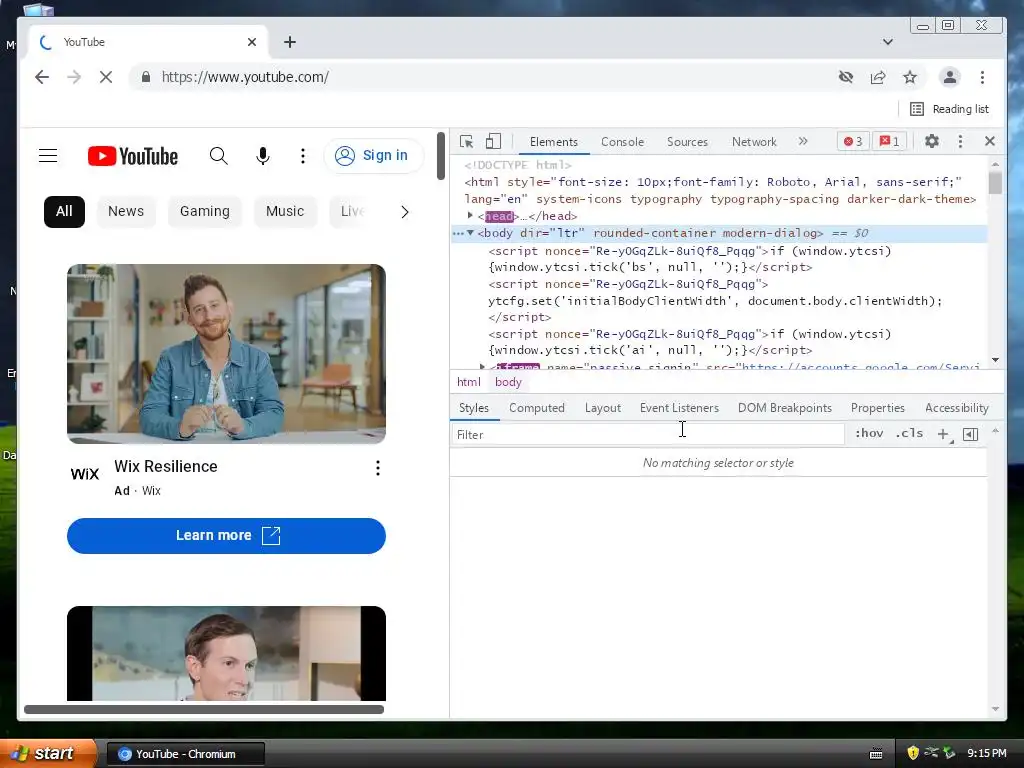Open Properties tab in DevTools
1024x768 pixels.
click(x=878, y=408)
